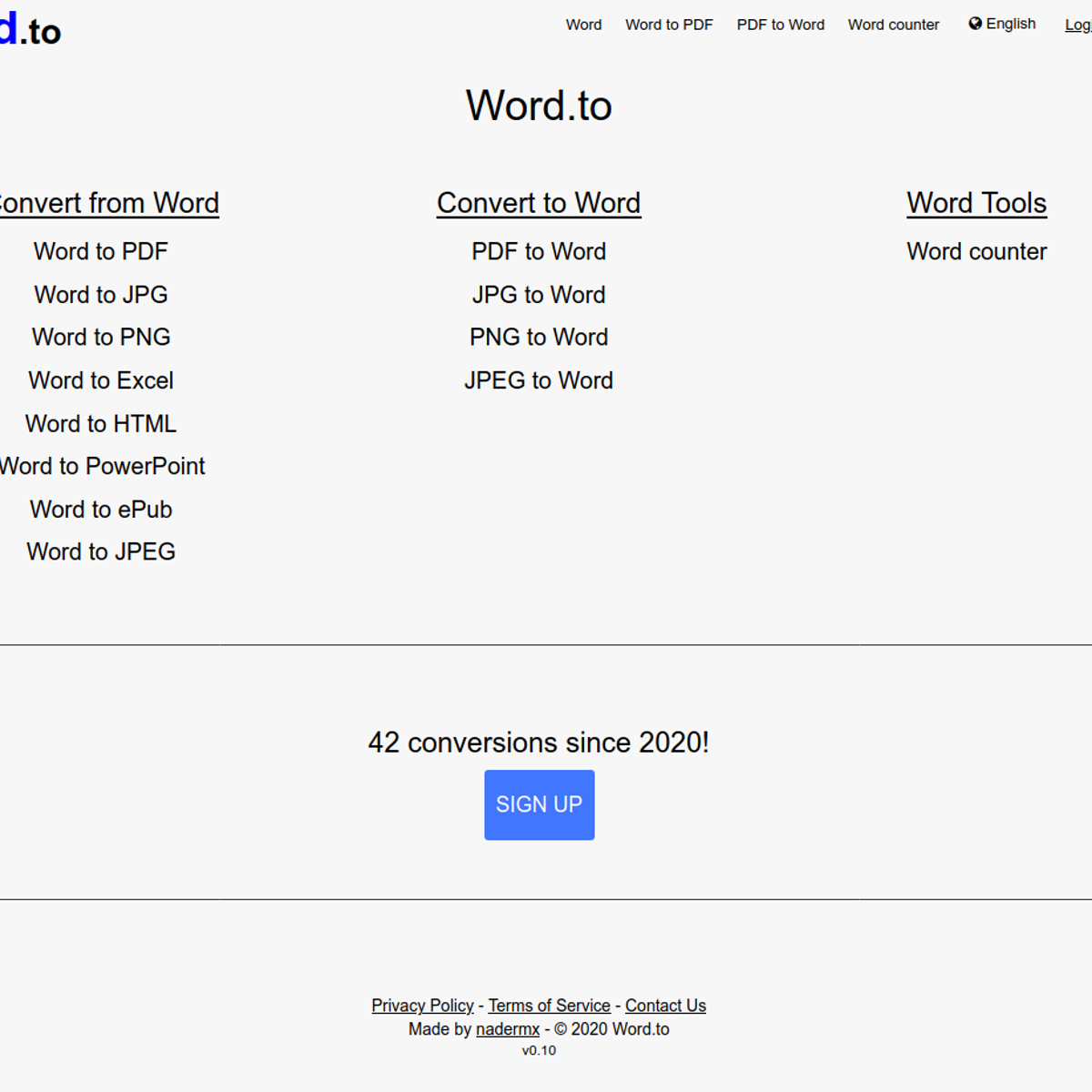Select the Word to ePub link

101,510
